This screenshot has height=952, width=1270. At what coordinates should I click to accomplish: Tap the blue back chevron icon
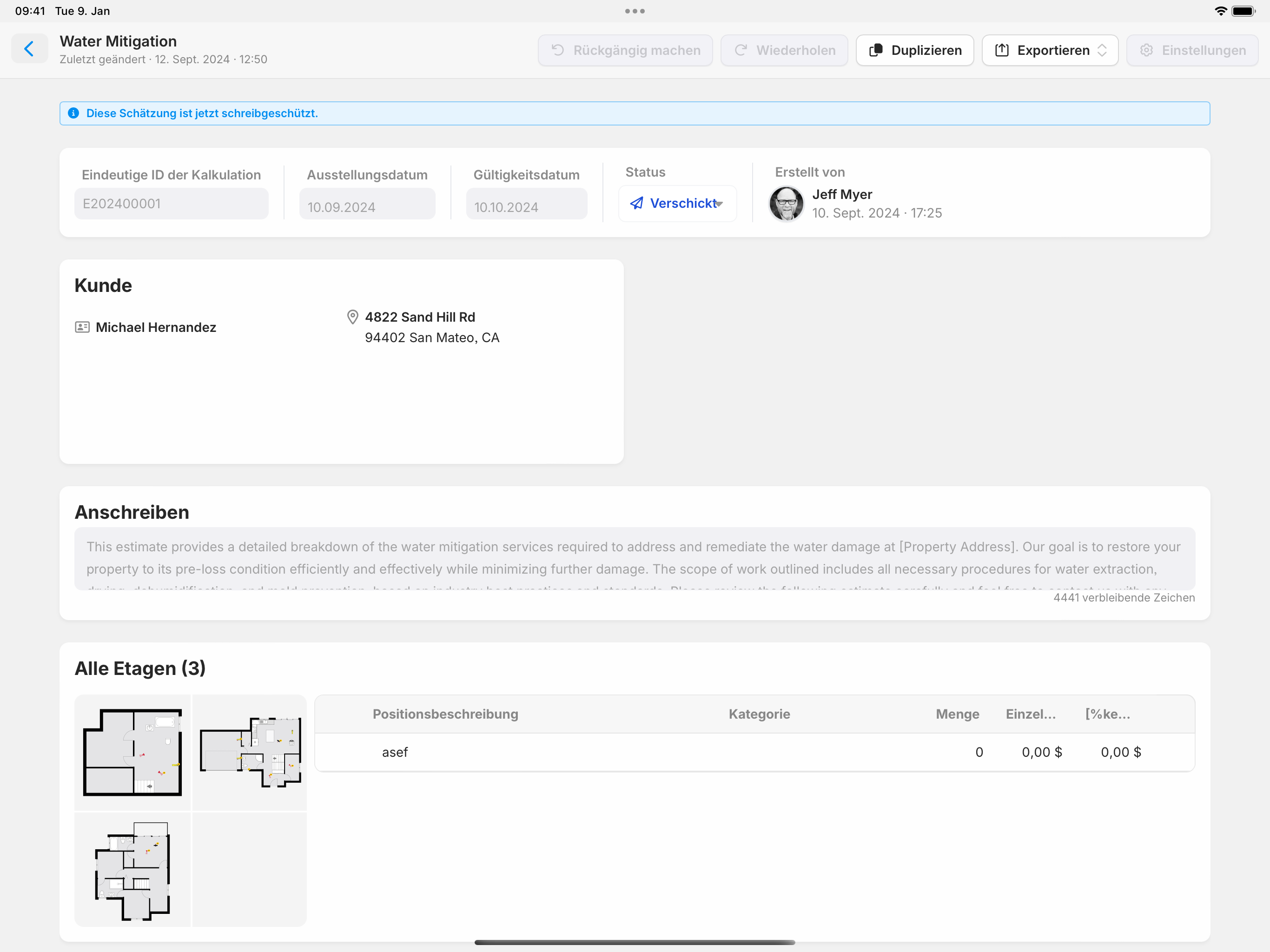pyautogui.click(x=29, y=49)
